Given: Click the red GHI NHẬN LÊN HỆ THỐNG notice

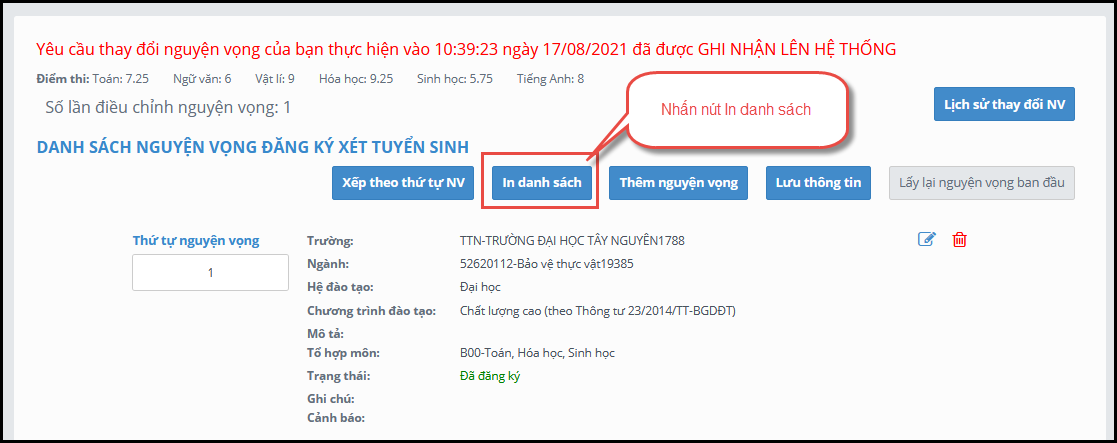Looking at the screenshot, I should coord(466,48).
